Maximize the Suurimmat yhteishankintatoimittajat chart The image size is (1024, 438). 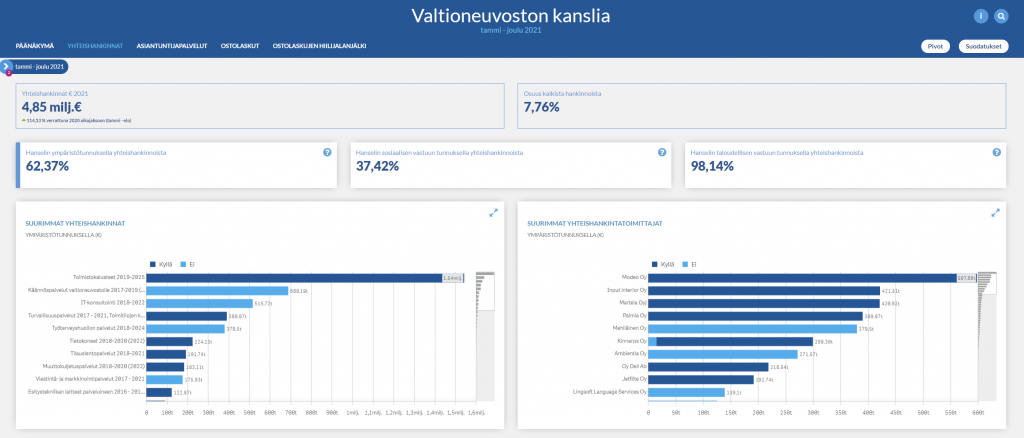(995, 212)
